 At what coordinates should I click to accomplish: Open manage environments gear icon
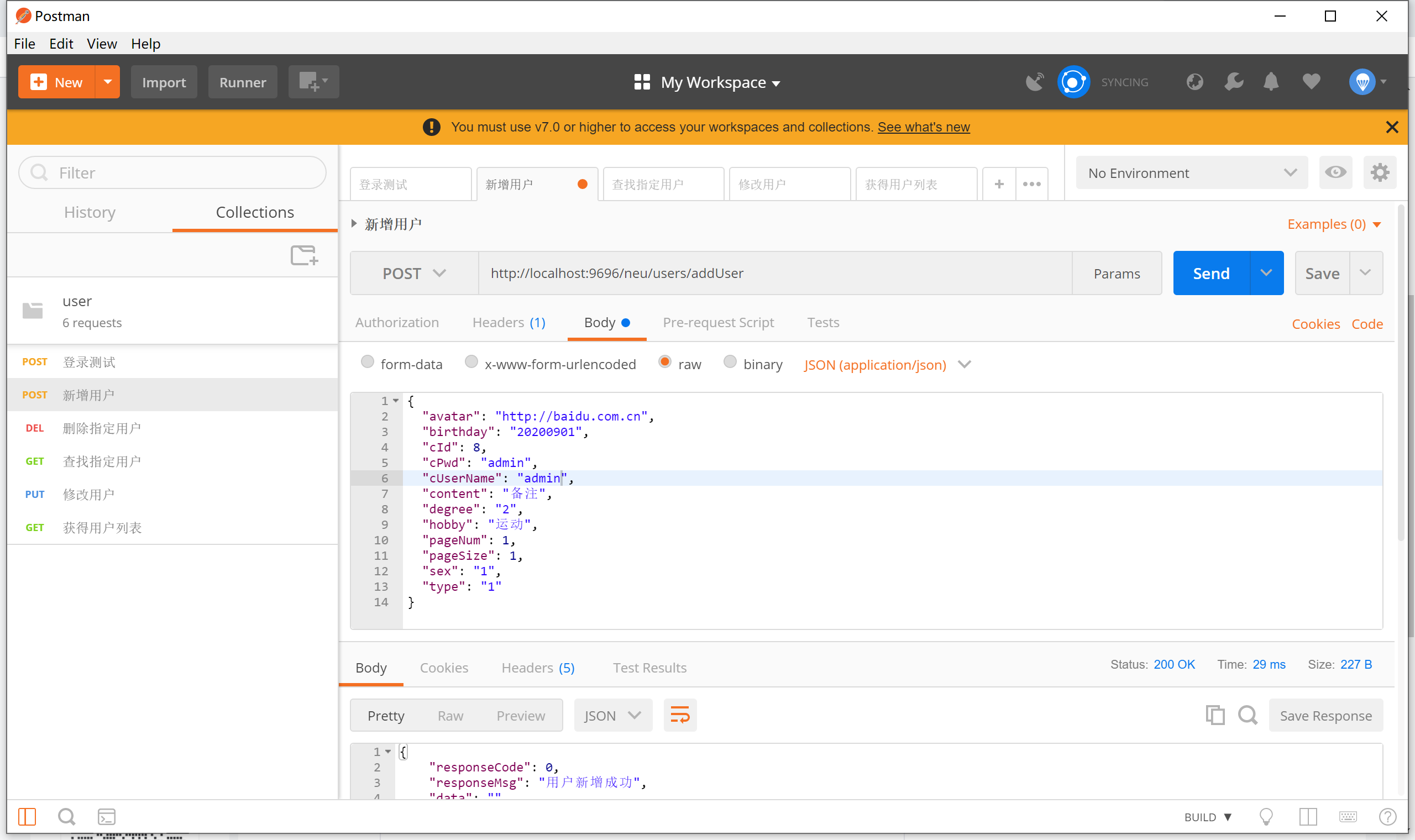point(1379,172)
